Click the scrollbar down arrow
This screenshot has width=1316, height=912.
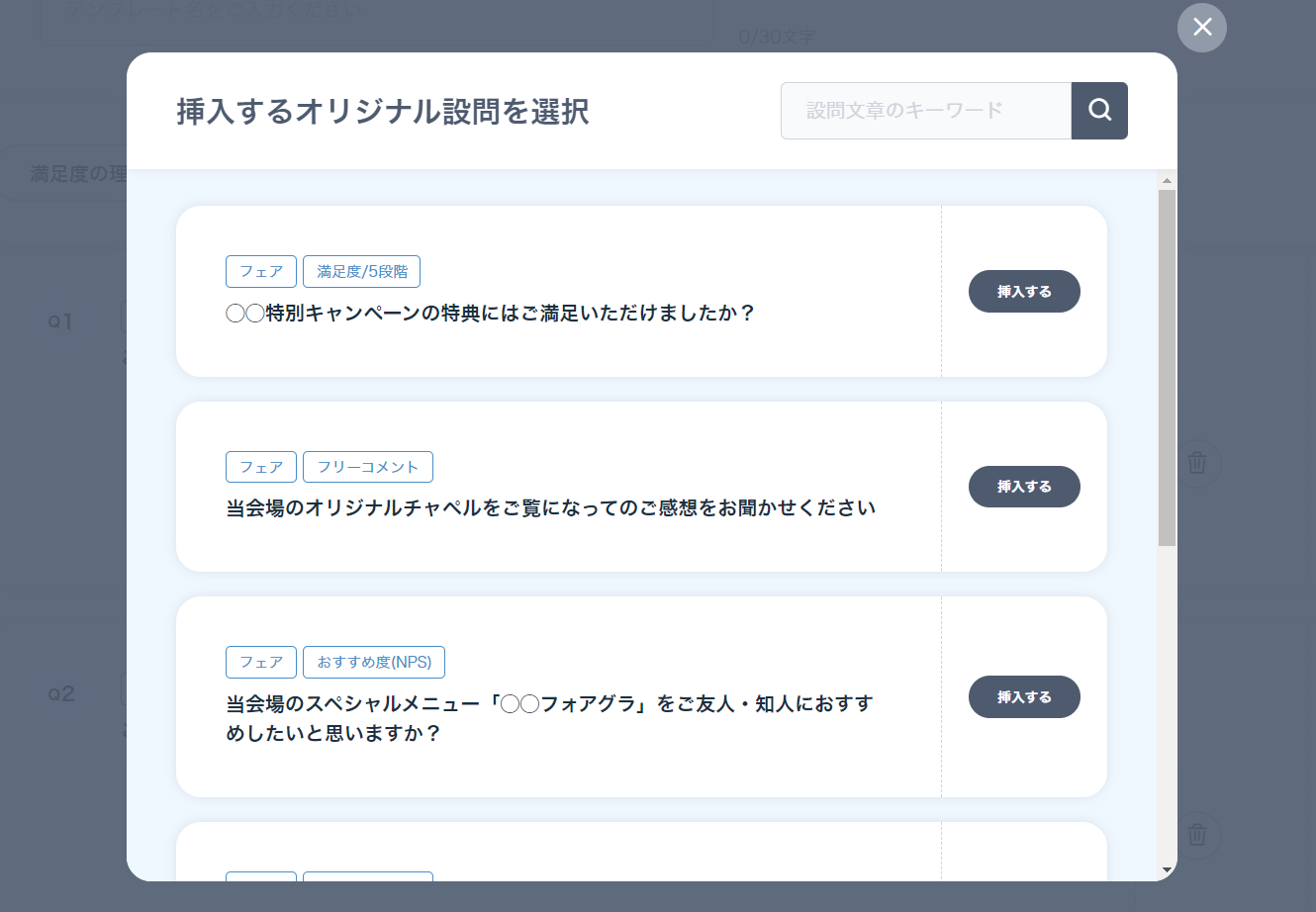(x=1167, y=870)
